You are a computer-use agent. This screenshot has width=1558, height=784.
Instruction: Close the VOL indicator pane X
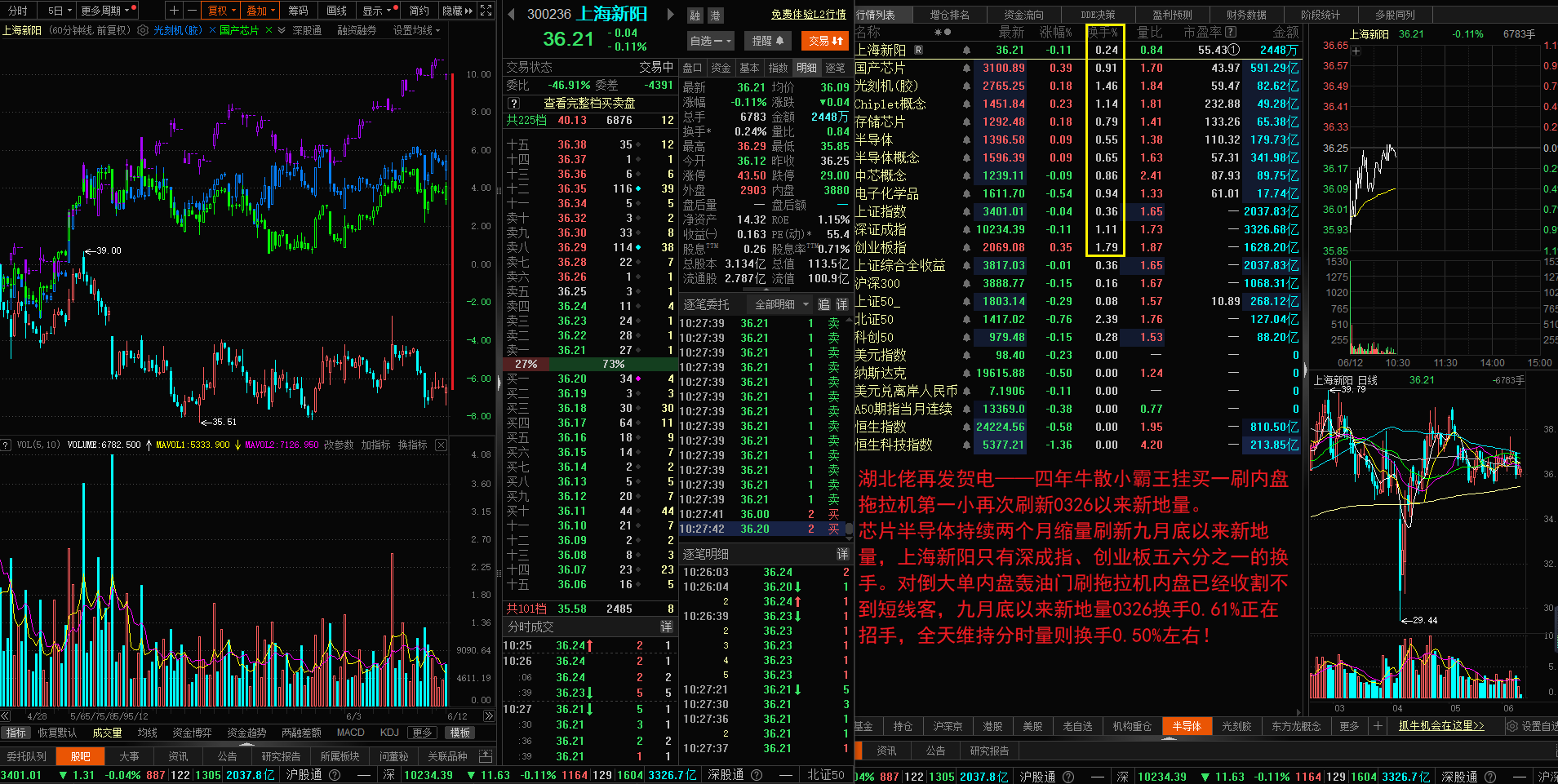(441, 445)
